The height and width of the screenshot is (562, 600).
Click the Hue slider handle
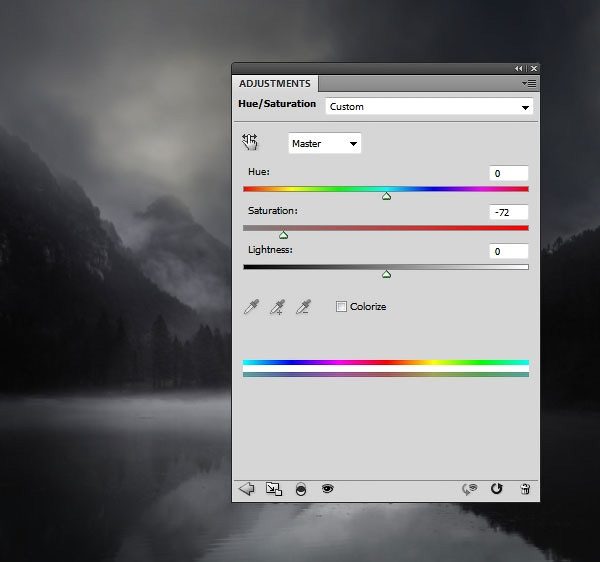386,196
